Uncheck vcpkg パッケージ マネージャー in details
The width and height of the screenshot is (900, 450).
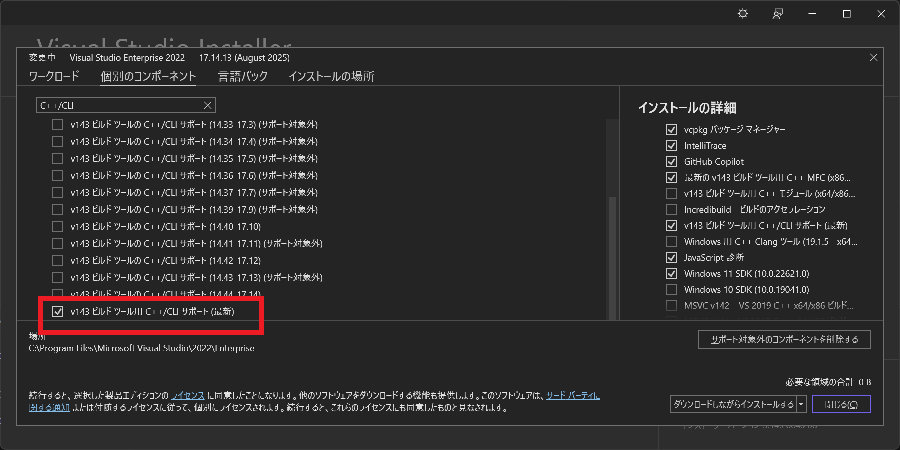pos(671,130)
